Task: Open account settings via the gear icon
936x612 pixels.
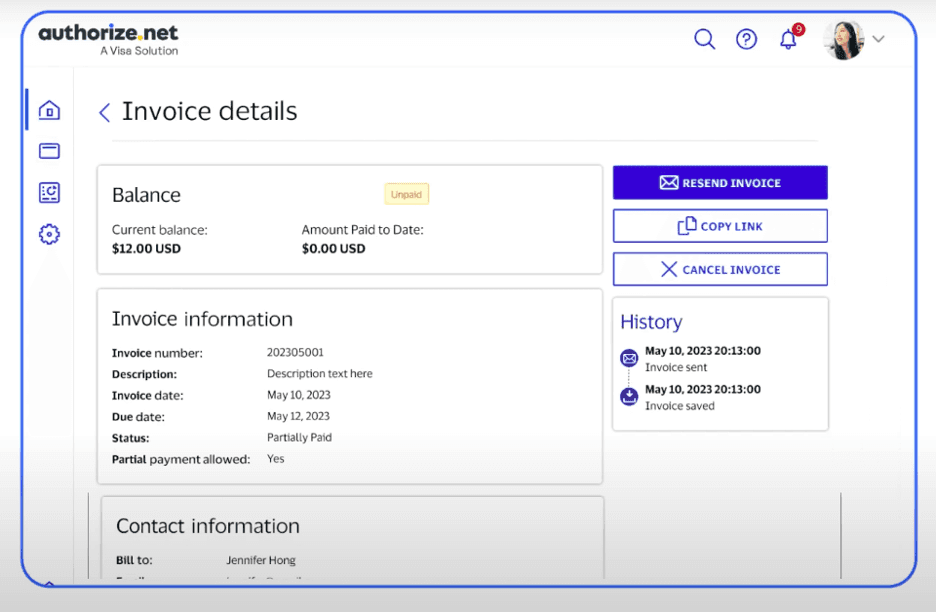Action: click(x=48, y=233)
